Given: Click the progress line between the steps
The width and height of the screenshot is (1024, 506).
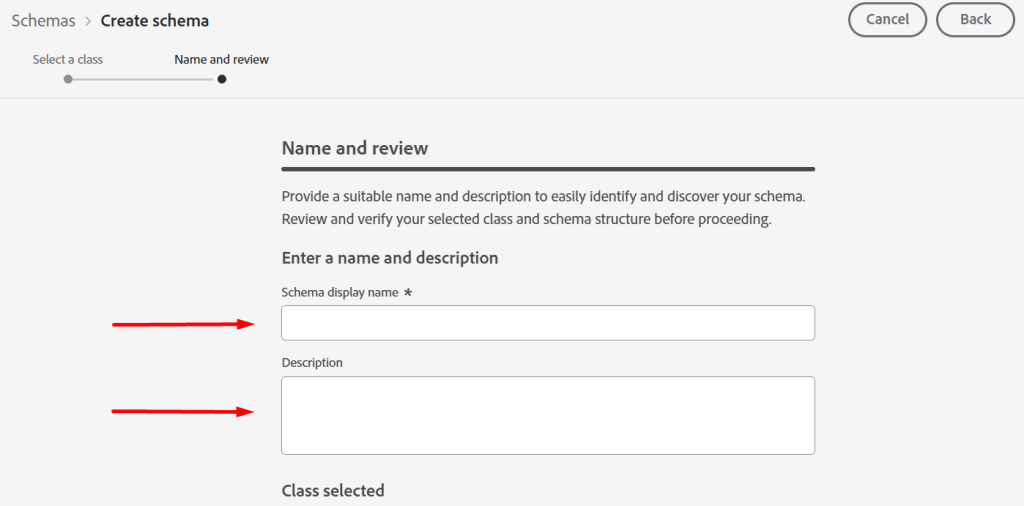Looking at the screenshot, I should (x=143, y=80).
